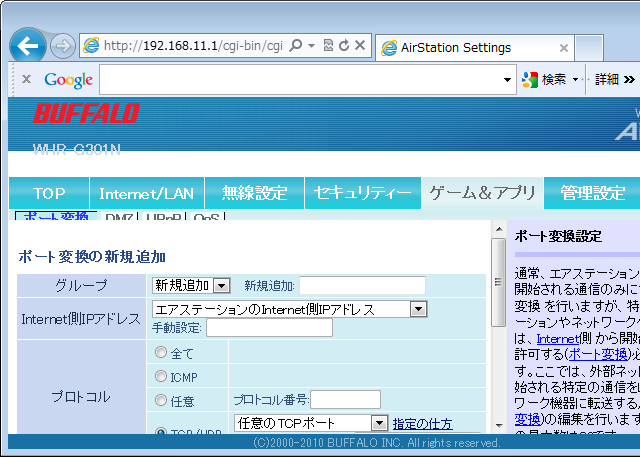Close the AirStation Settings tab

(564, 48)
